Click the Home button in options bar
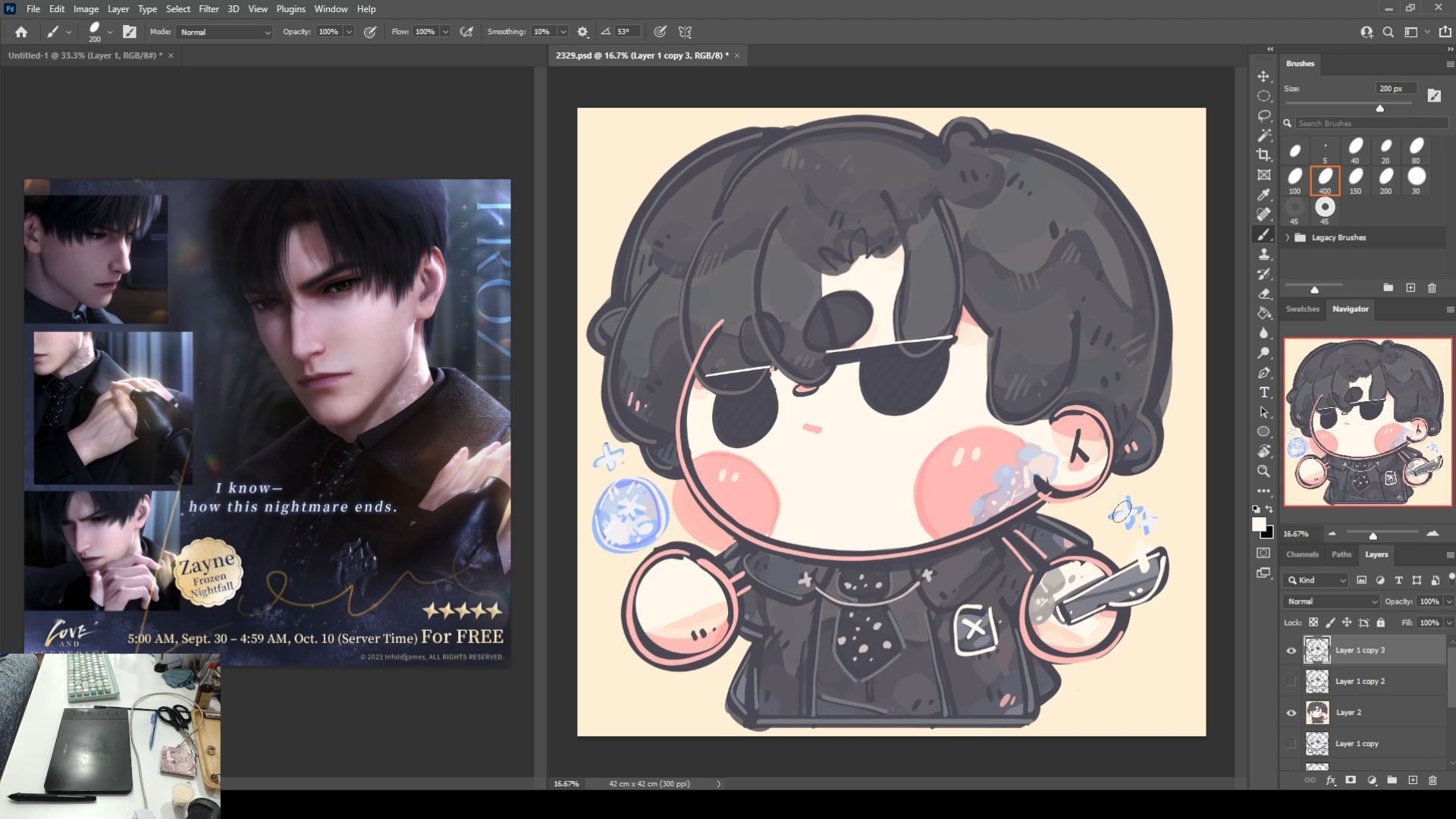 coord(21,32)
